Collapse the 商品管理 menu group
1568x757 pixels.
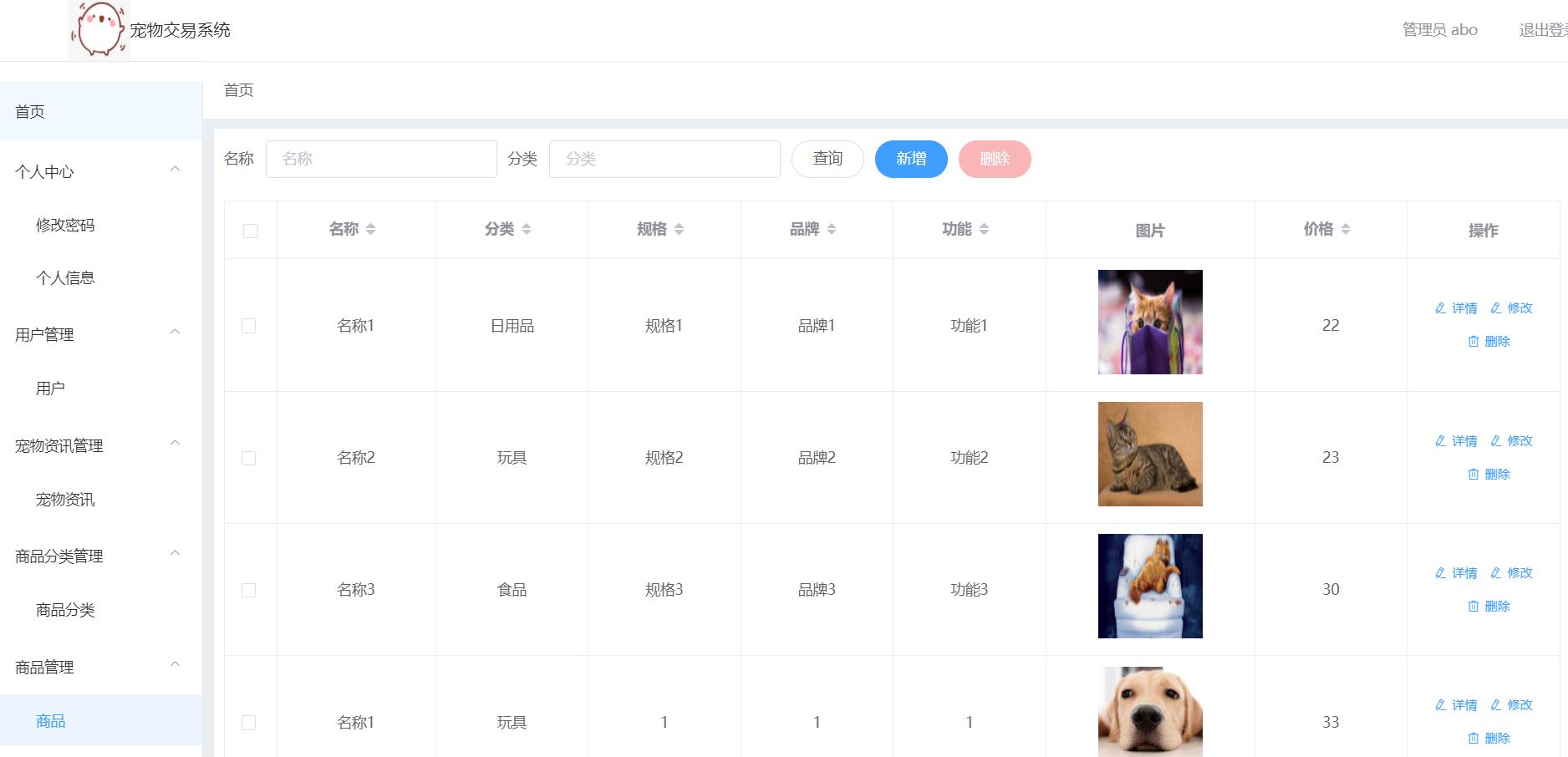click(176, 664)
